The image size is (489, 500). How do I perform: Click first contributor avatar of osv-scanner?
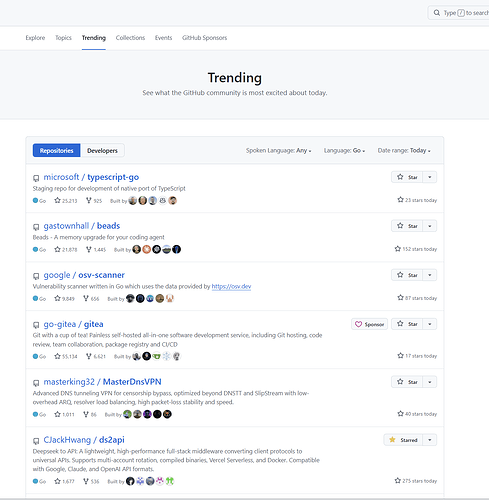[130, 298]
